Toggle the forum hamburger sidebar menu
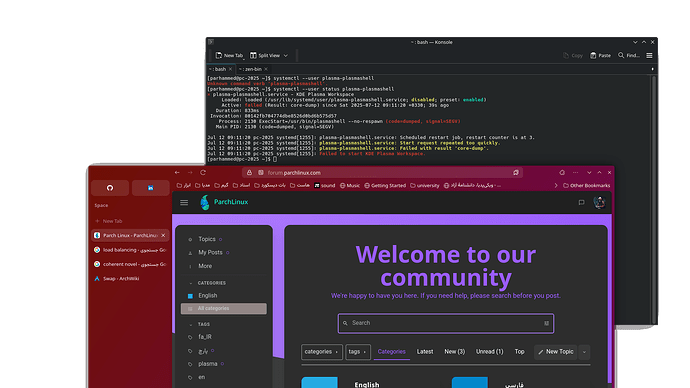 [184, 202]
